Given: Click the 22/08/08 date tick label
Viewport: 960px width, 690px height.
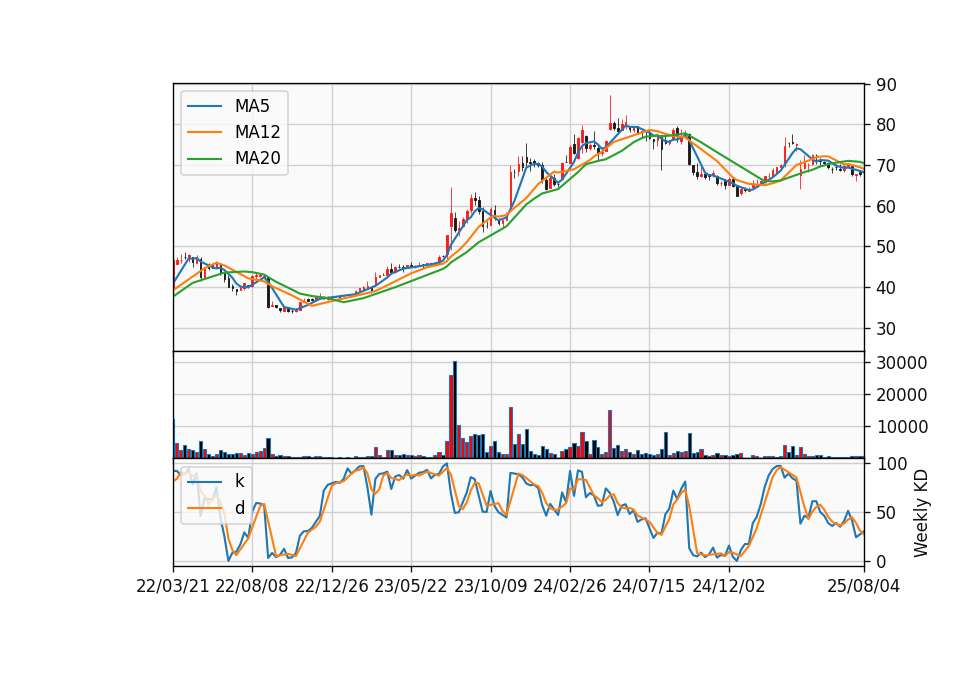Looking at the screenshot, I should (x=252, y=586).
